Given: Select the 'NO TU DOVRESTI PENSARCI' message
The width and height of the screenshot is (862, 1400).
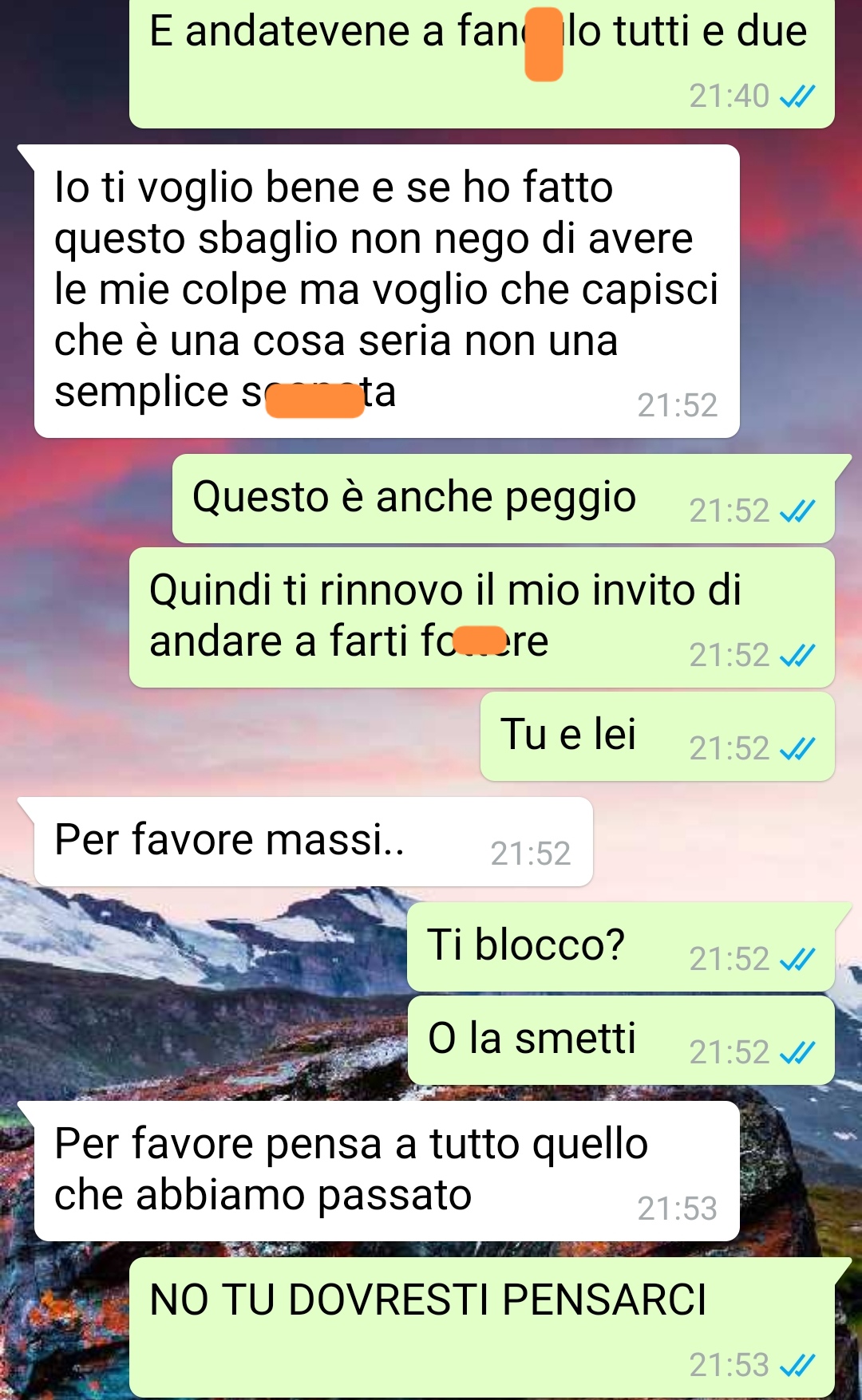Looking at the screenshot, I should coord(482,1327).
